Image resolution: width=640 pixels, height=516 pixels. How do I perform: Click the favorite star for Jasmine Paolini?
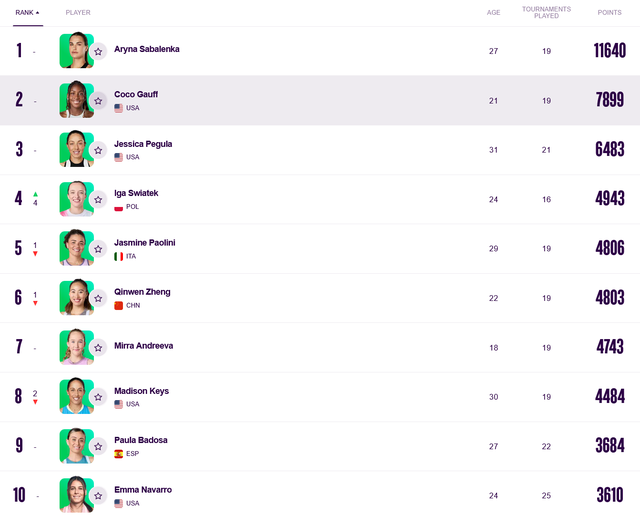click(x=98, y=249)
